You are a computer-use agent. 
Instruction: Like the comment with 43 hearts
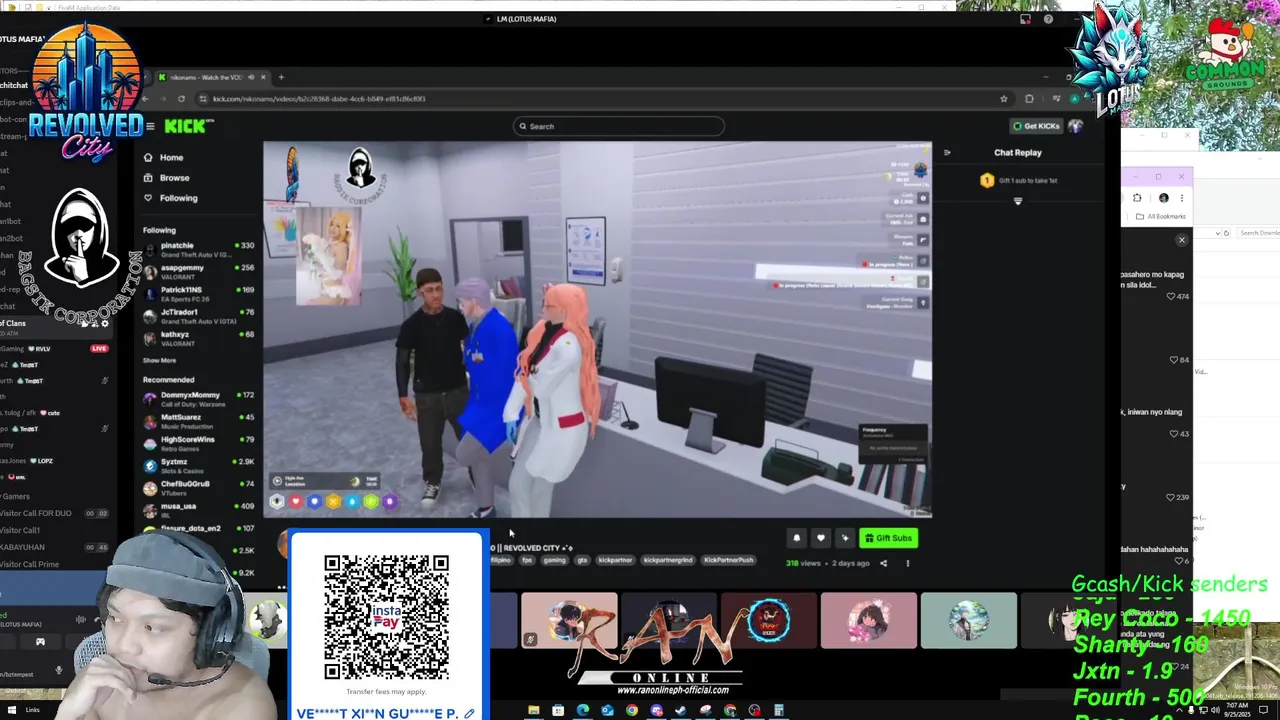(1173, 434)
